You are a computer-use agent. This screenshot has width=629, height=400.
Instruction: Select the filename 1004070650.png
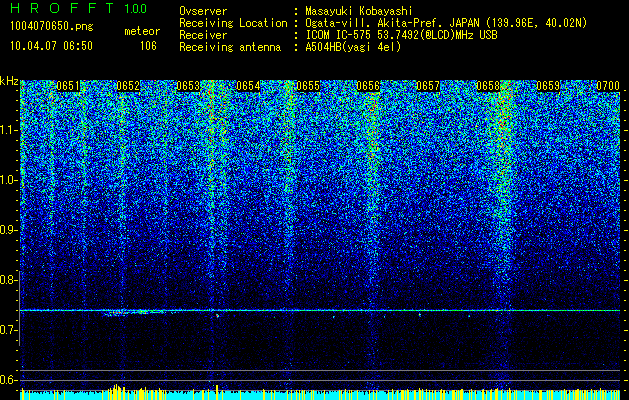tap(52, 27)
